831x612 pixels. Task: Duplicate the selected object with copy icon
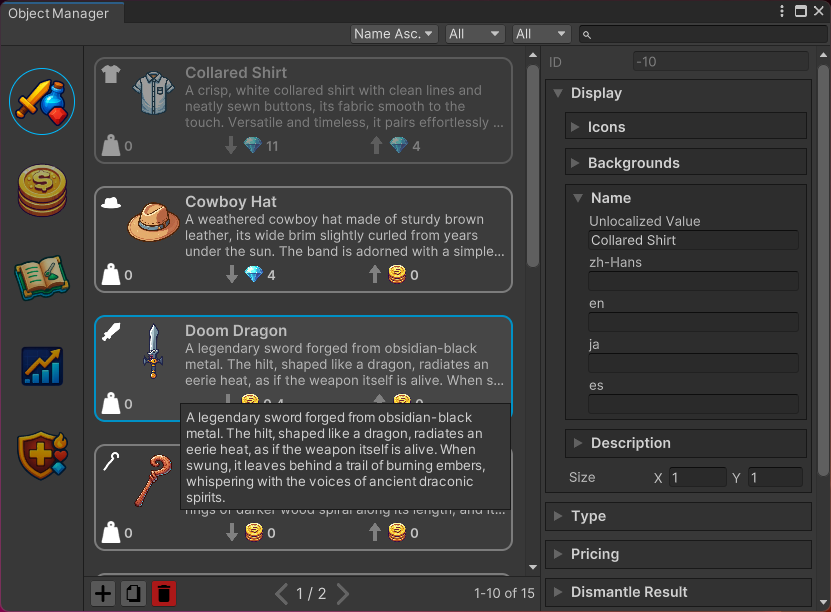point(133,593)
